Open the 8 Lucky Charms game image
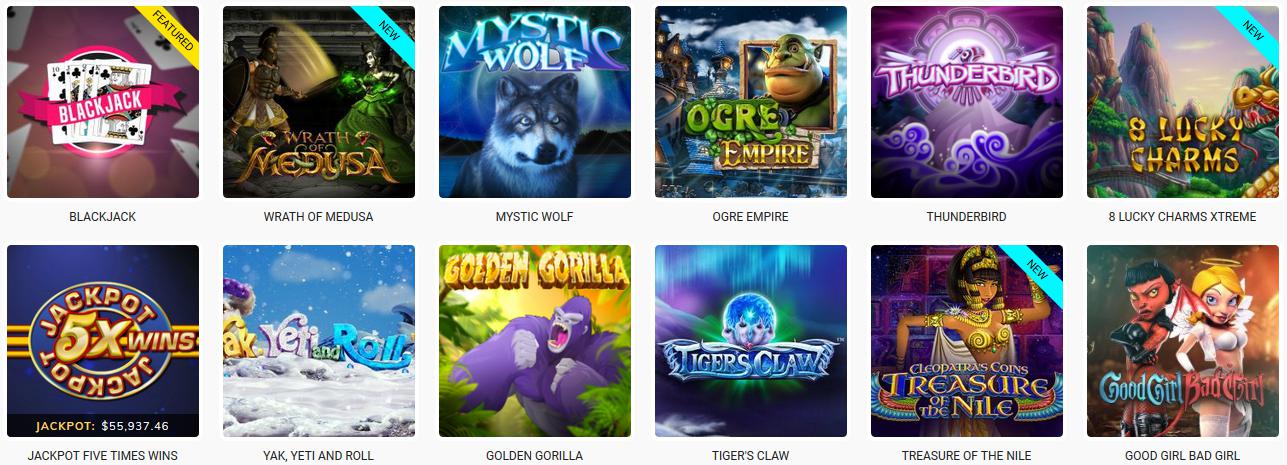This screenshot has height=465, width=1287. tap(1183, 102)
